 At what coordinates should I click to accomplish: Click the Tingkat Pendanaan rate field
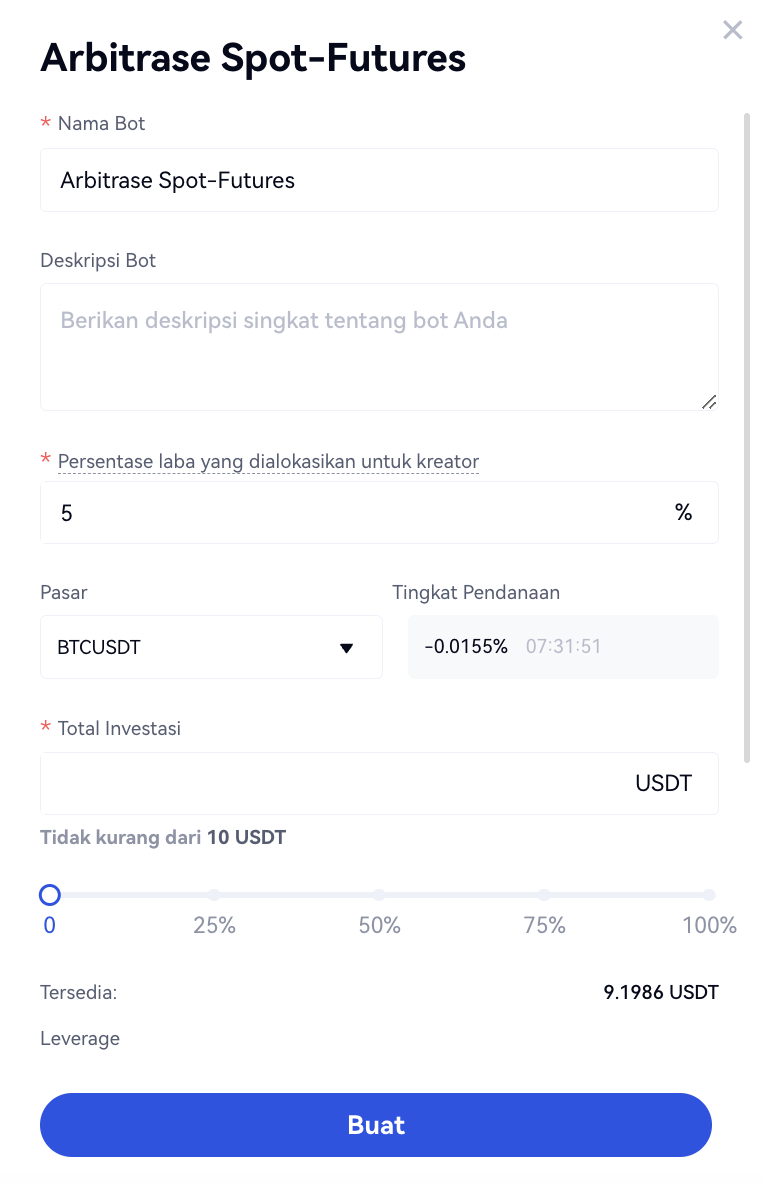pyautogui.click(x=563, y=647)
